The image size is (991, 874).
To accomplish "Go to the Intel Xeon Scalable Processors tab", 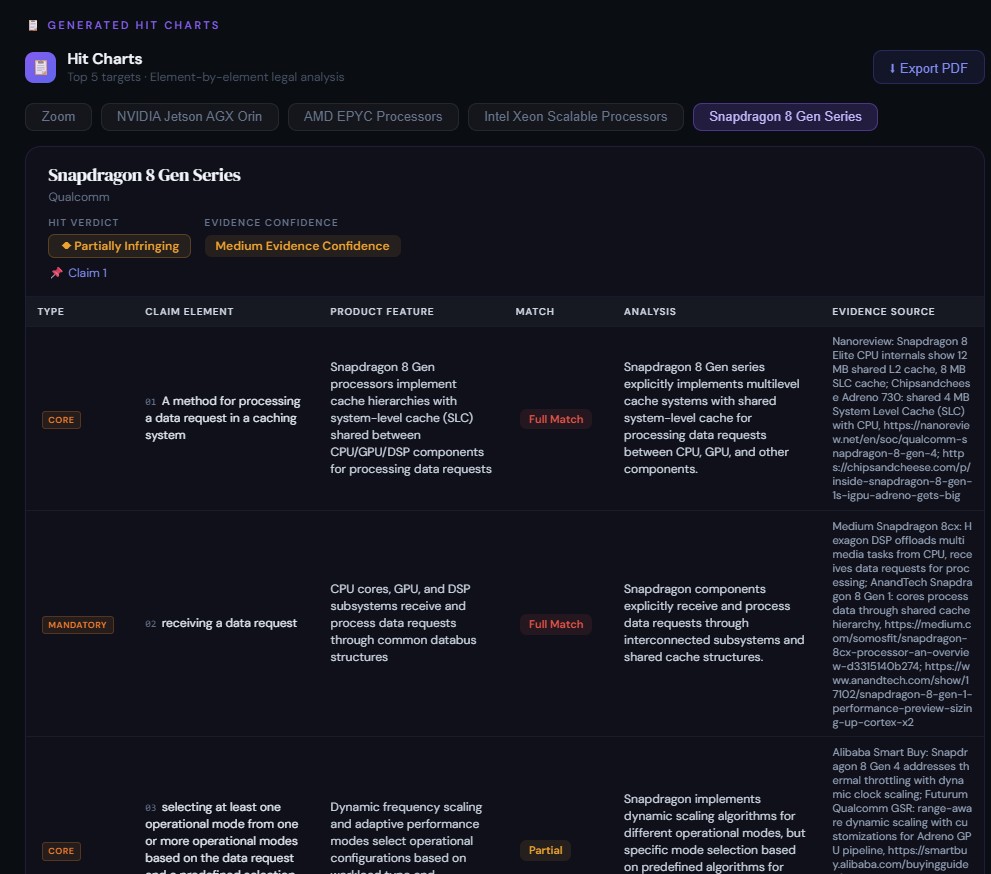I will (575, 117).
